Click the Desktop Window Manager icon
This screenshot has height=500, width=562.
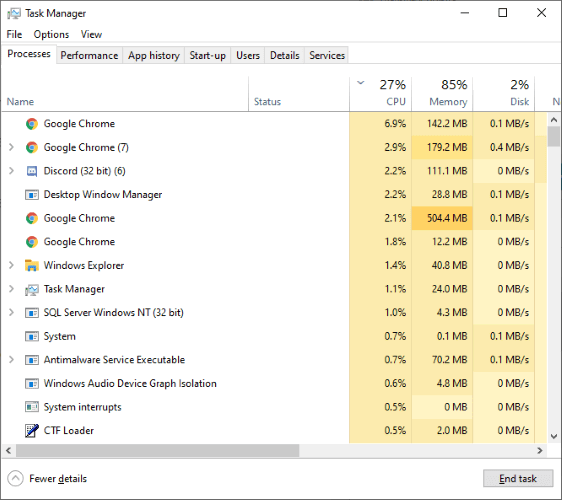click(32, 195)
